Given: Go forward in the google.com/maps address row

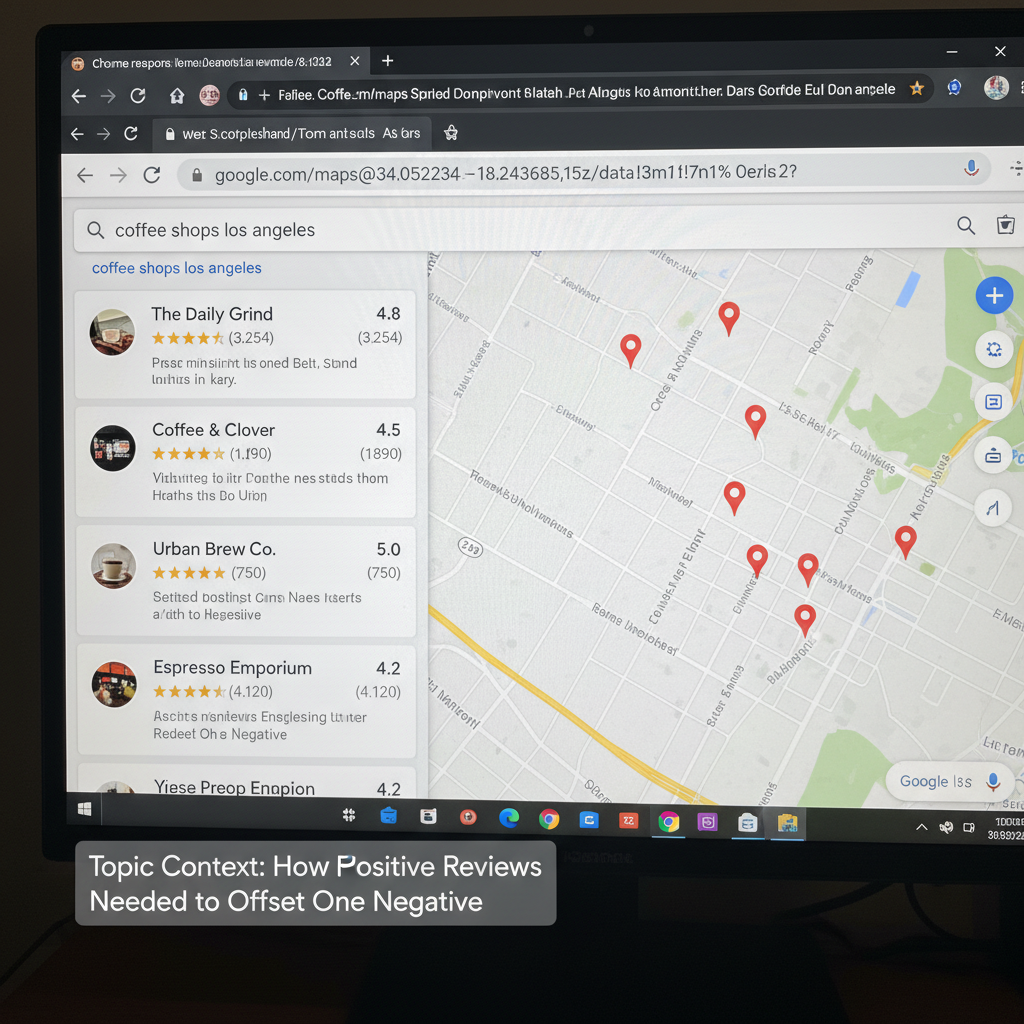Looking at the screenshot, I should tap(118, 175).
